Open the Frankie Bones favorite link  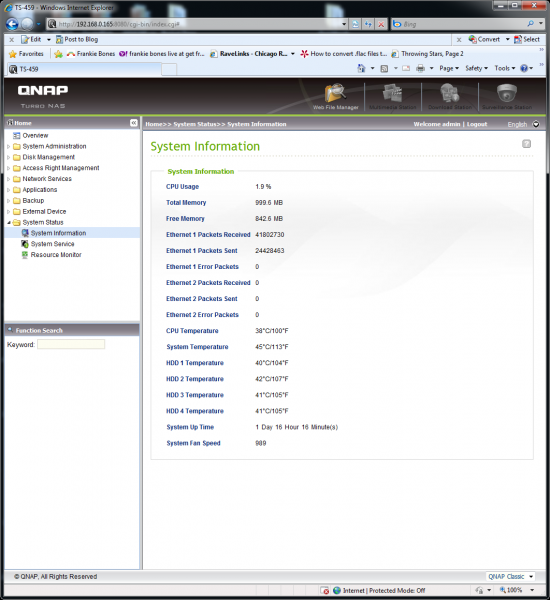[x=91, y=54]
